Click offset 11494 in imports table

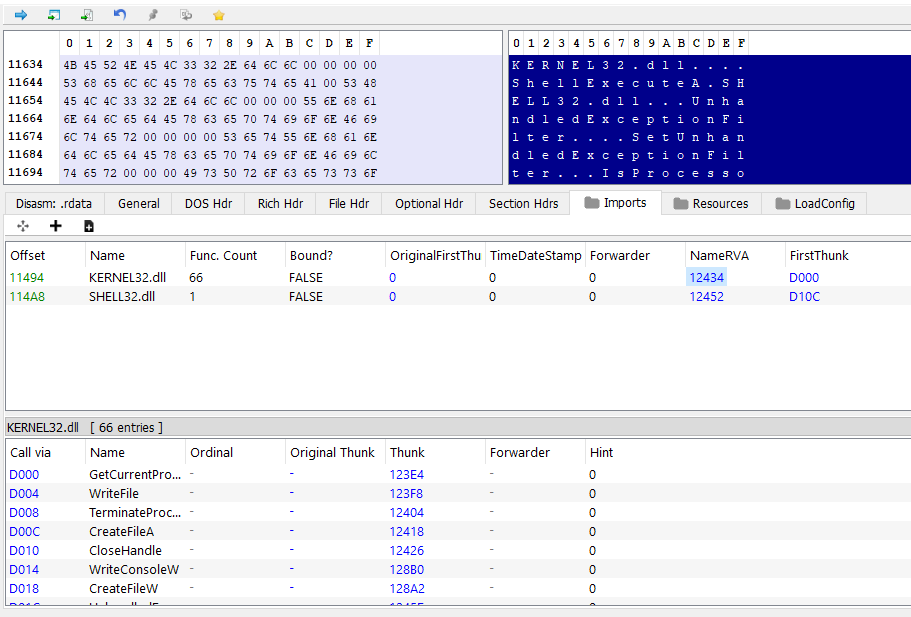coord(27,278)
